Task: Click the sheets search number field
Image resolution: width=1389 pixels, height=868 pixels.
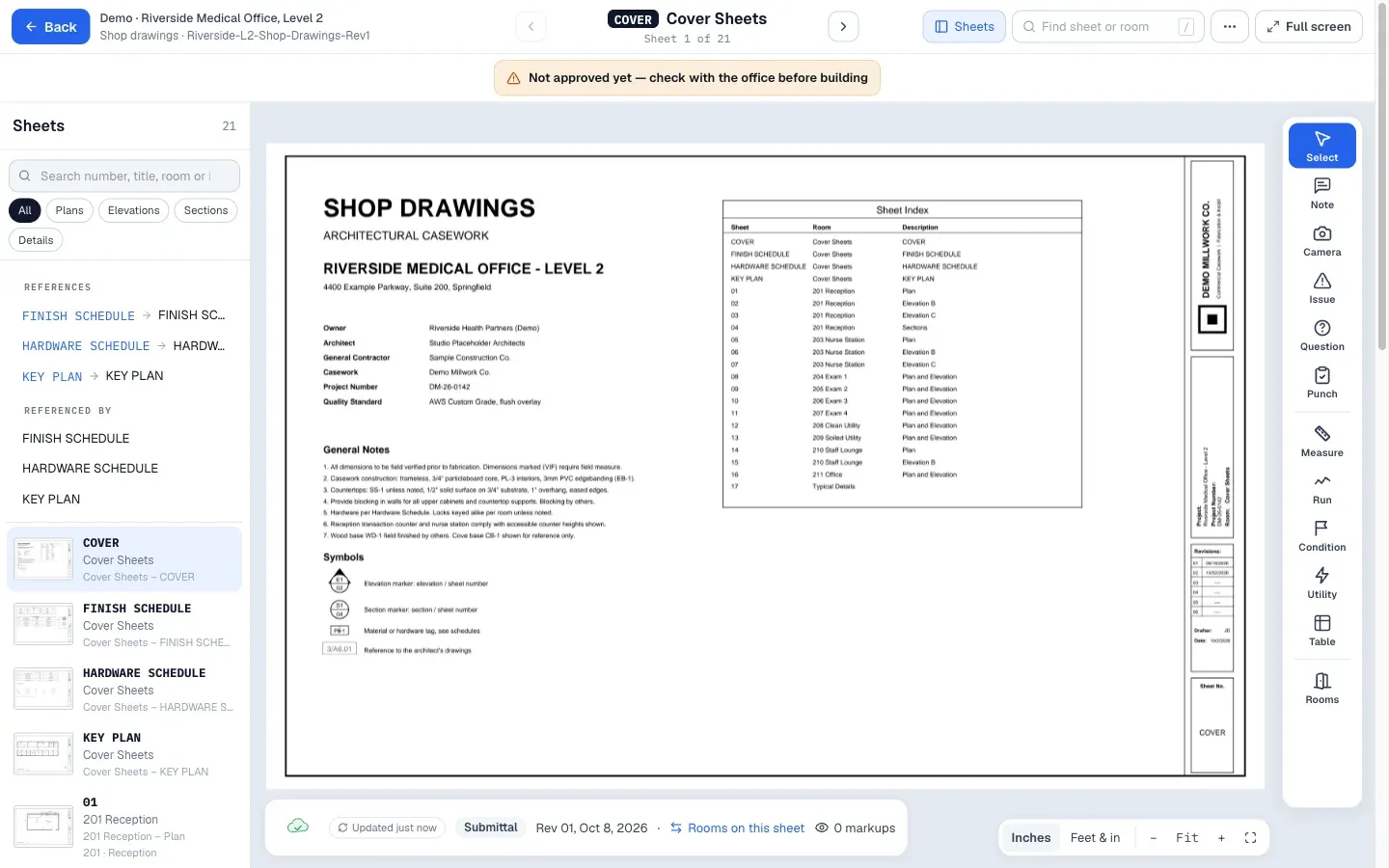Action: click(124, 176)
